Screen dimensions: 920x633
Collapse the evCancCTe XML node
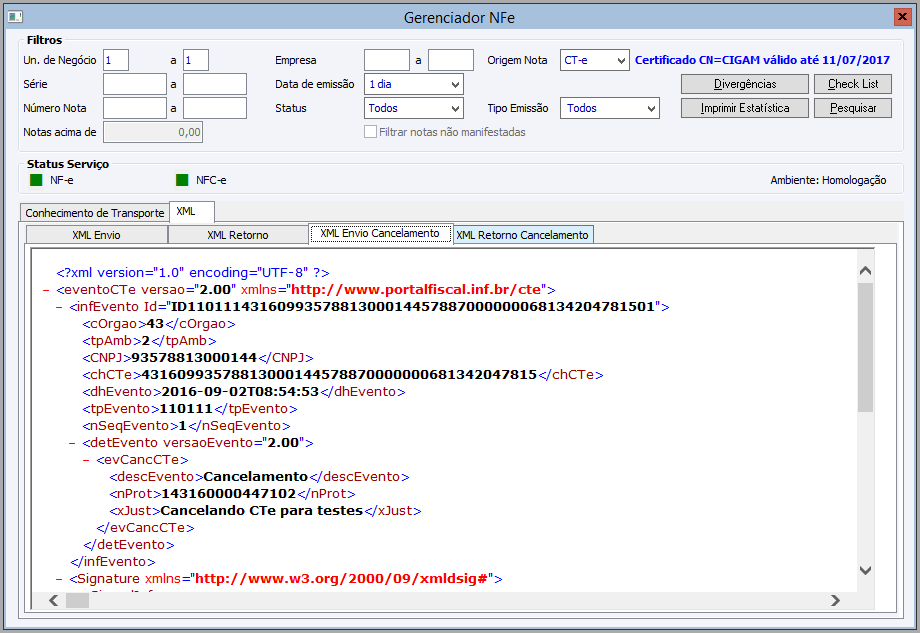(87, 459)
